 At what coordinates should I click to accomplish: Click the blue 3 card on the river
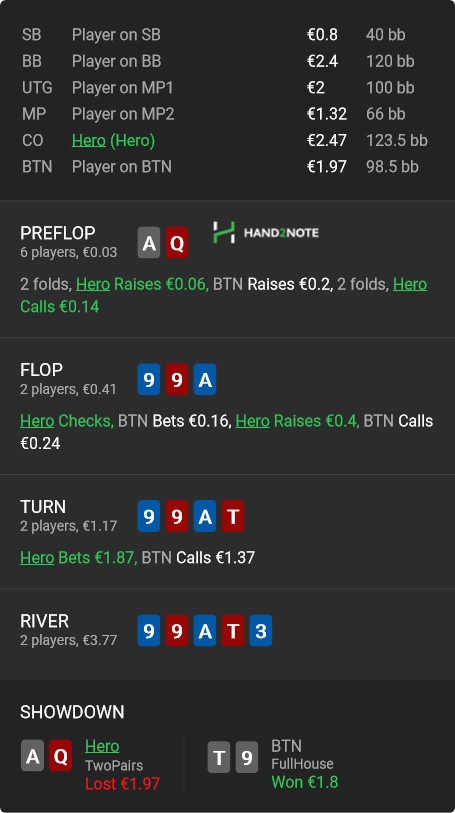[261, 630]
